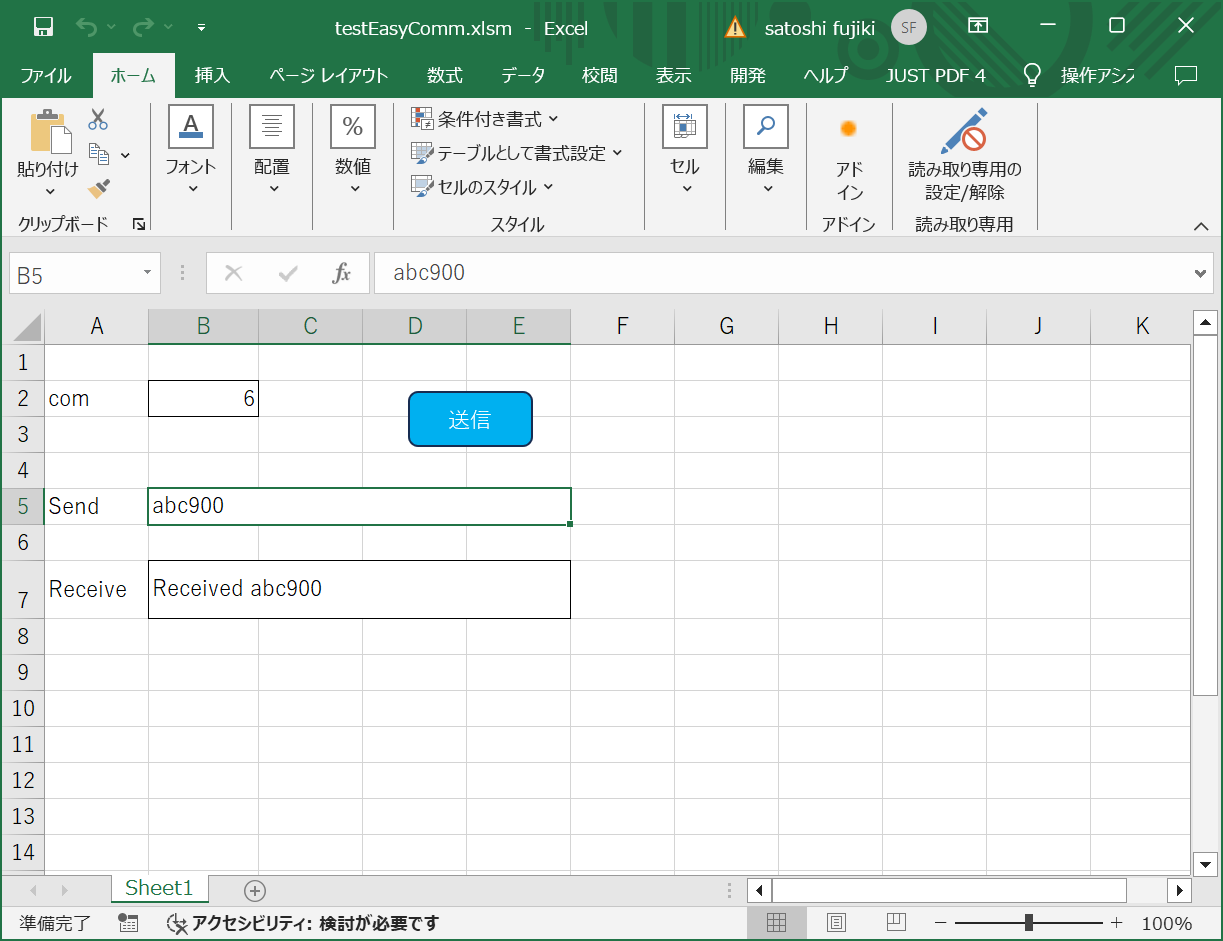Click the Save icon in title bar

pos(43,27)
